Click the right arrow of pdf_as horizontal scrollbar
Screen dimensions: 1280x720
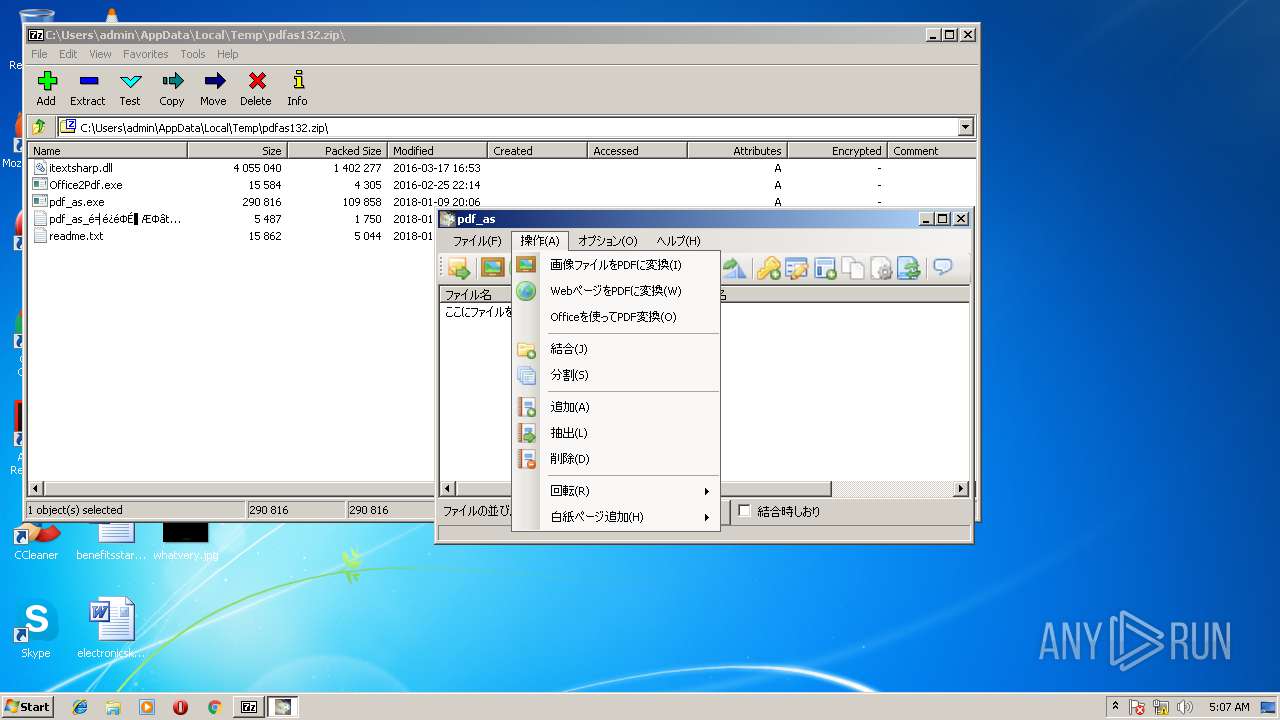(x=961, y=489)
